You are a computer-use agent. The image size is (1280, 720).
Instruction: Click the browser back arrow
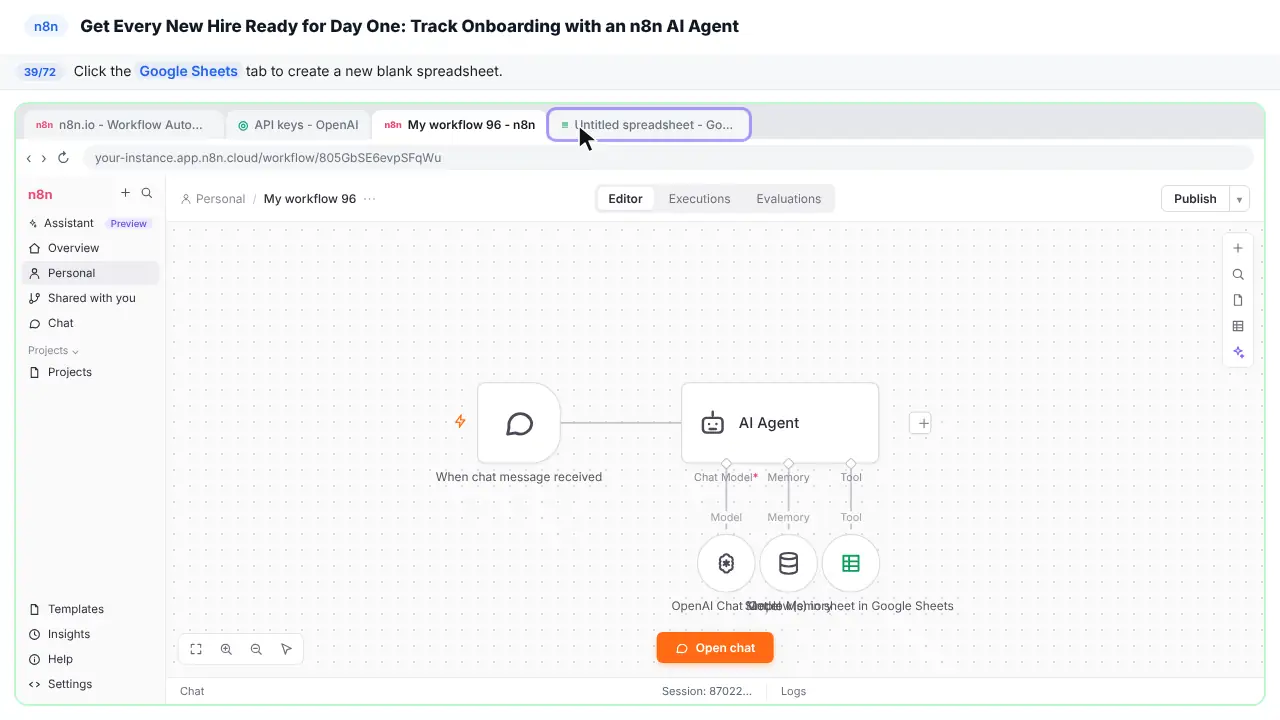[29, 158]
